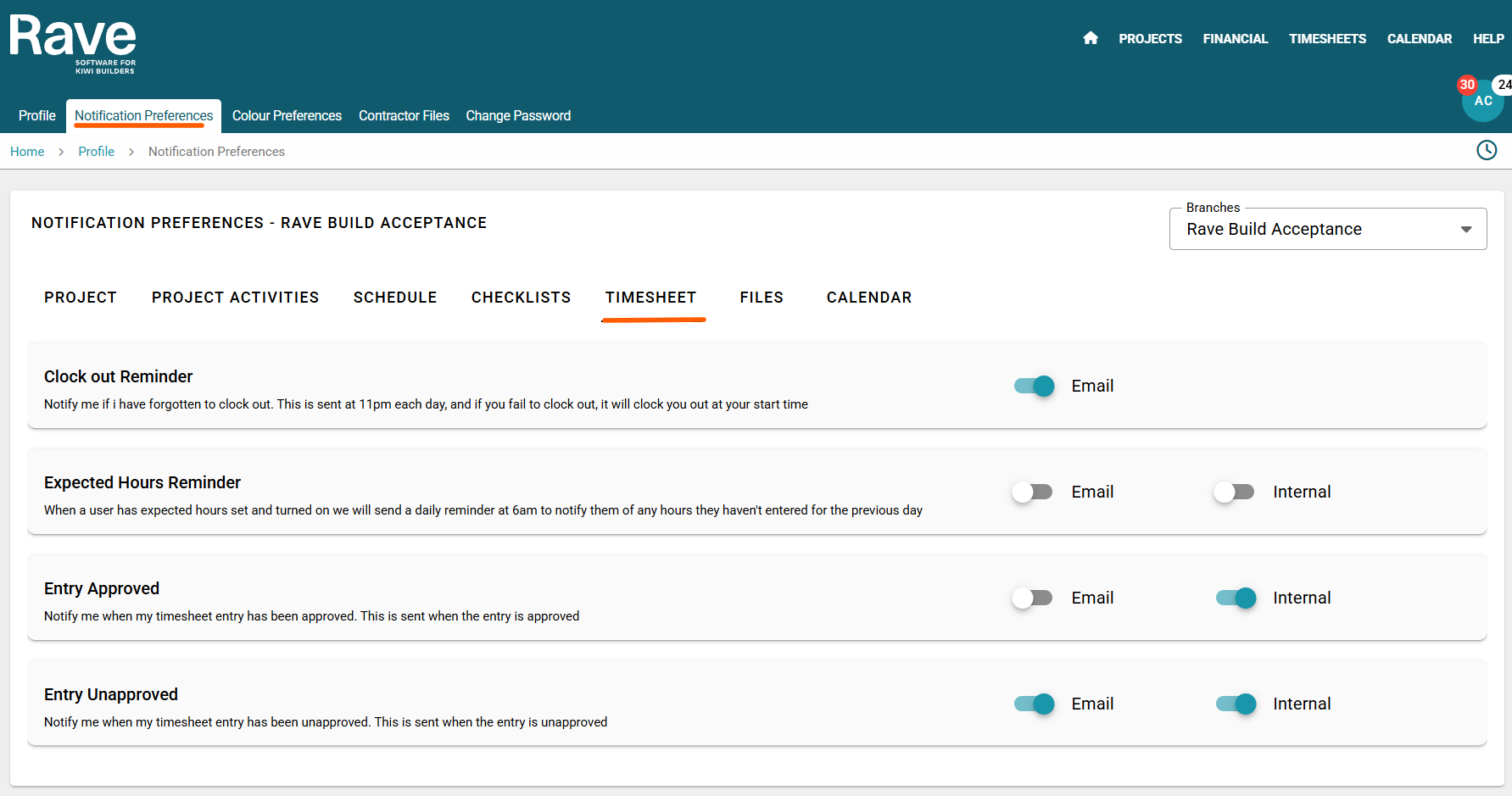Screen dimensions: 1512x796
Task: Click the page title Notification Preferences heading
Action: [259, 223]
